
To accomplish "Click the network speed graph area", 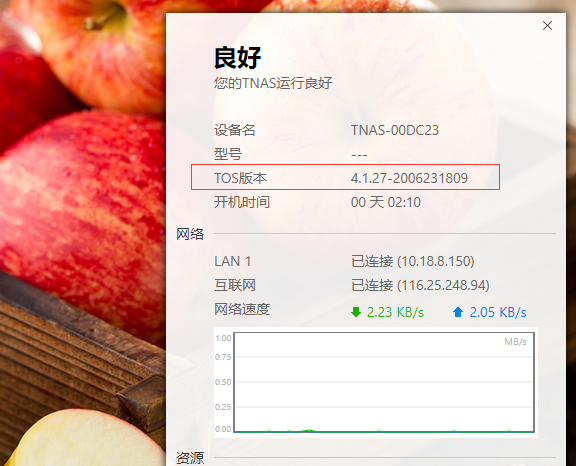I will click(384, 382).
